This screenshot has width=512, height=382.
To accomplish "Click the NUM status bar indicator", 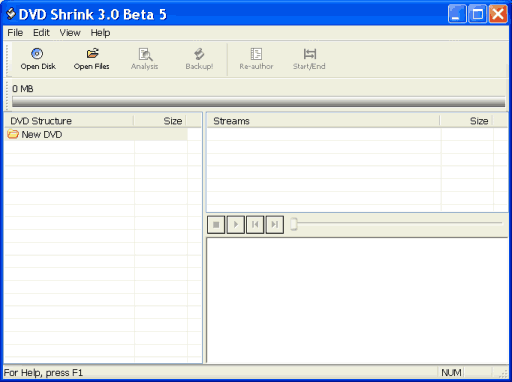I will (451, 372).
